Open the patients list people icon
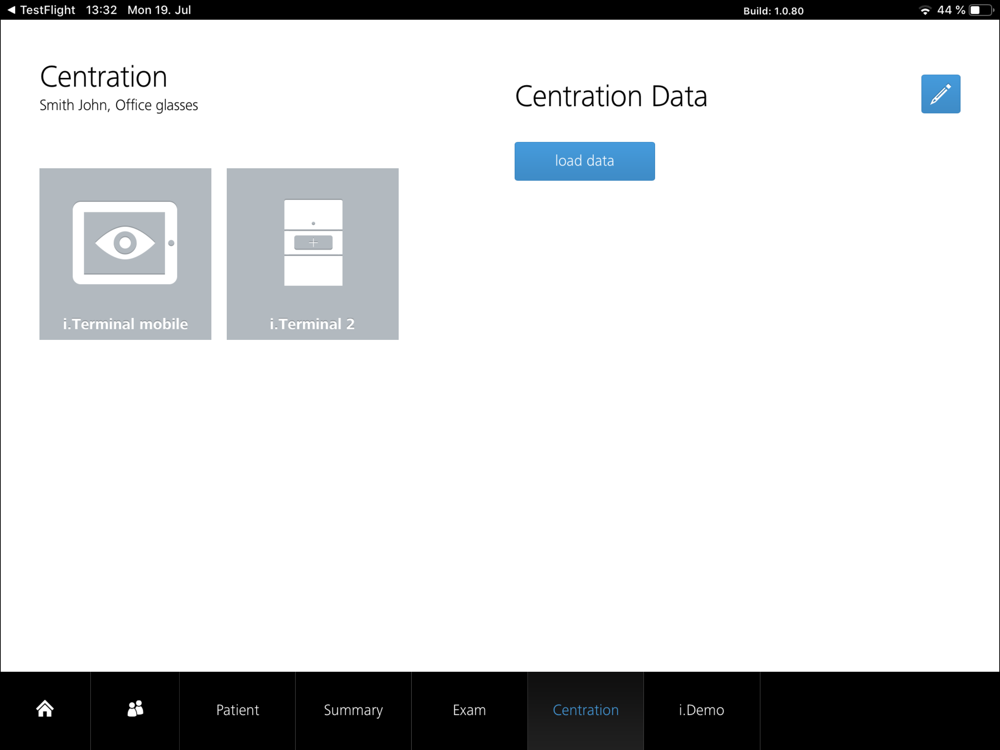The width and height of the screenshot is (1000, 750). [135, 709]
